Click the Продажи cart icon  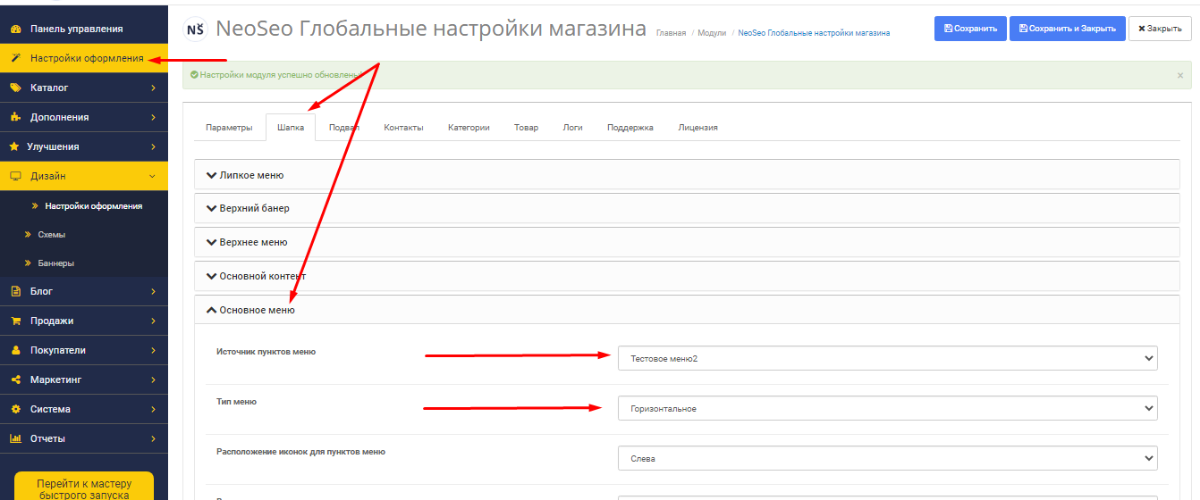click(x=15, y=321)
